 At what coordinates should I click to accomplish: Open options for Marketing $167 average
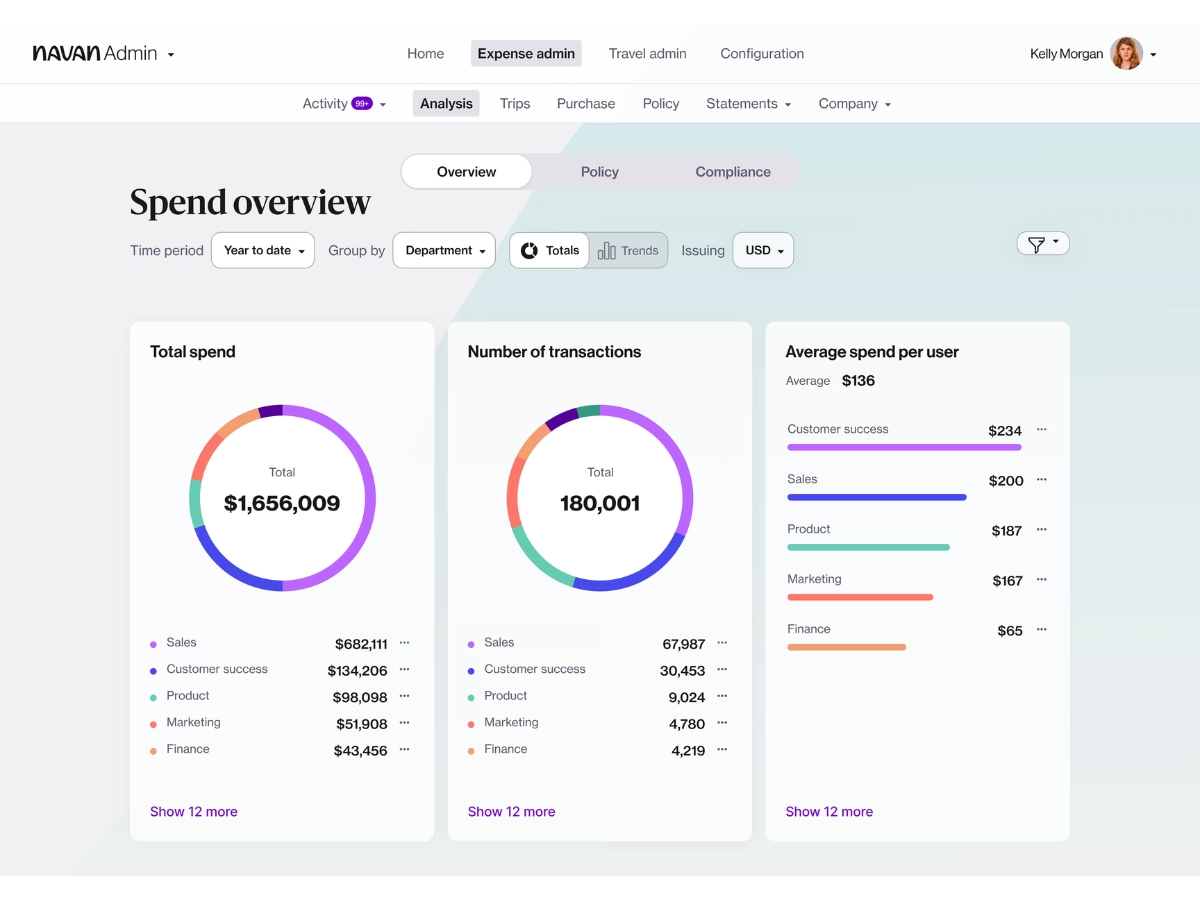tap(1041, 579)
